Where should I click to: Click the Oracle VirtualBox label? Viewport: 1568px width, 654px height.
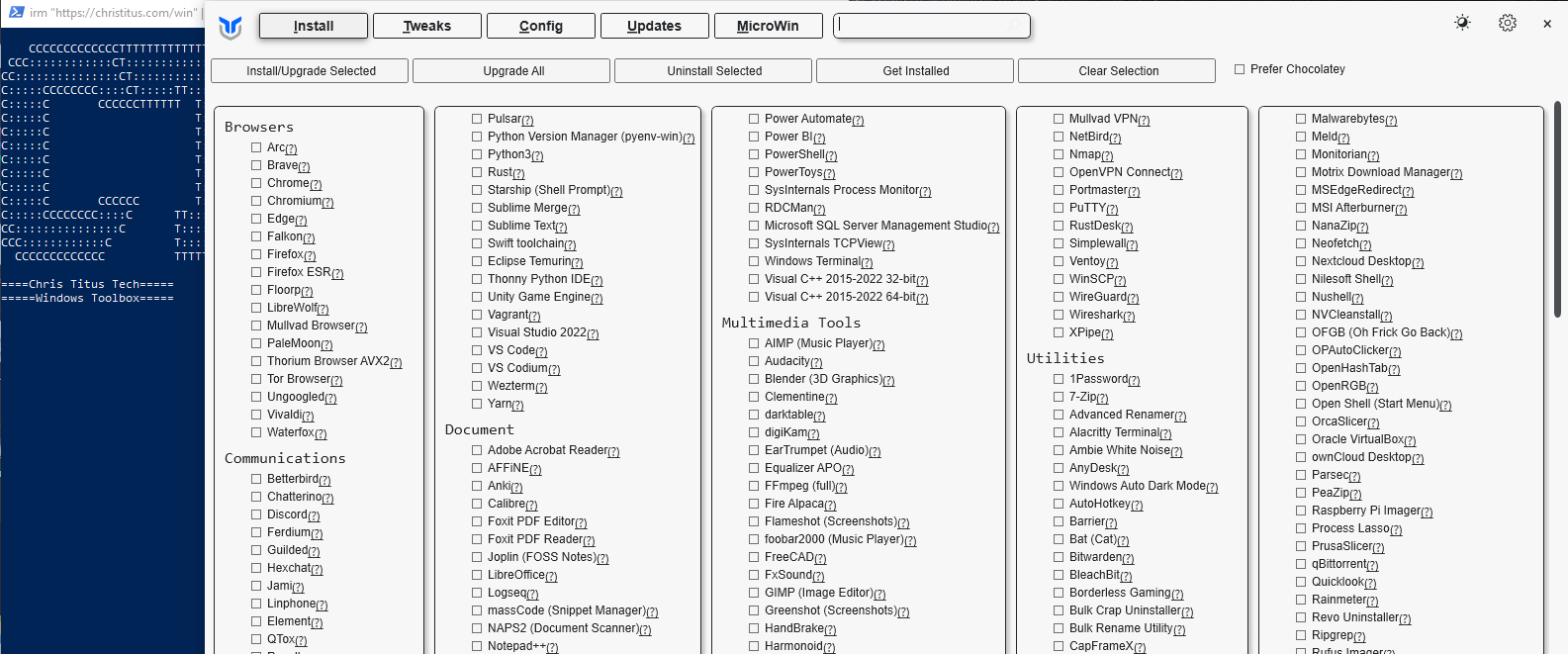[1357, 439]
